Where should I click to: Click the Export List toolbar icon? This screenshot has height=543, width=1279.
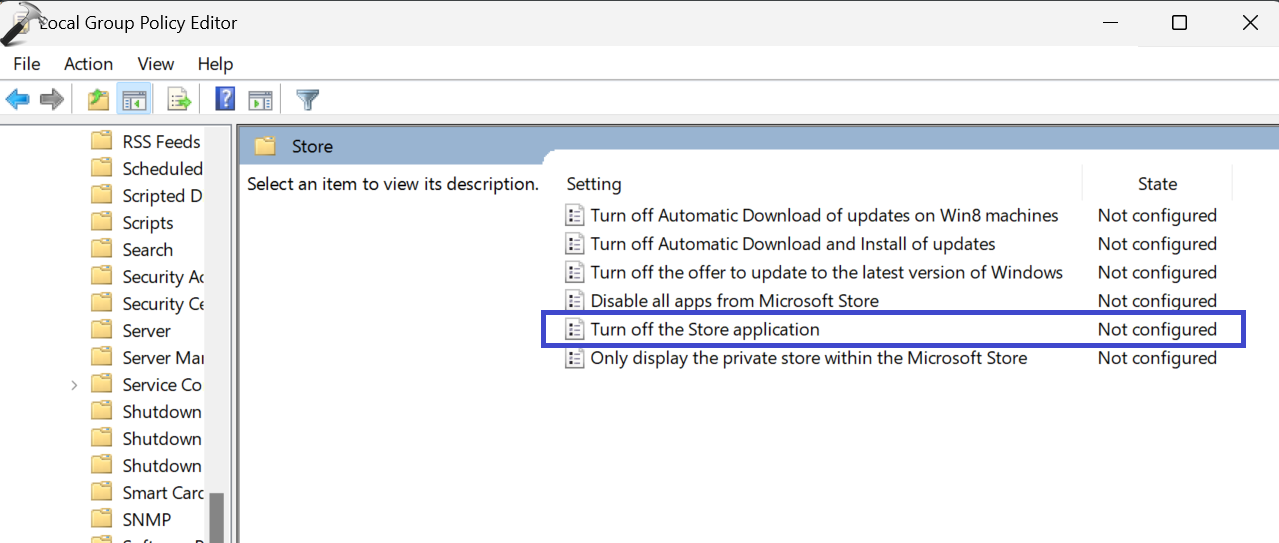pyautogui.click(x=179, y=99)
